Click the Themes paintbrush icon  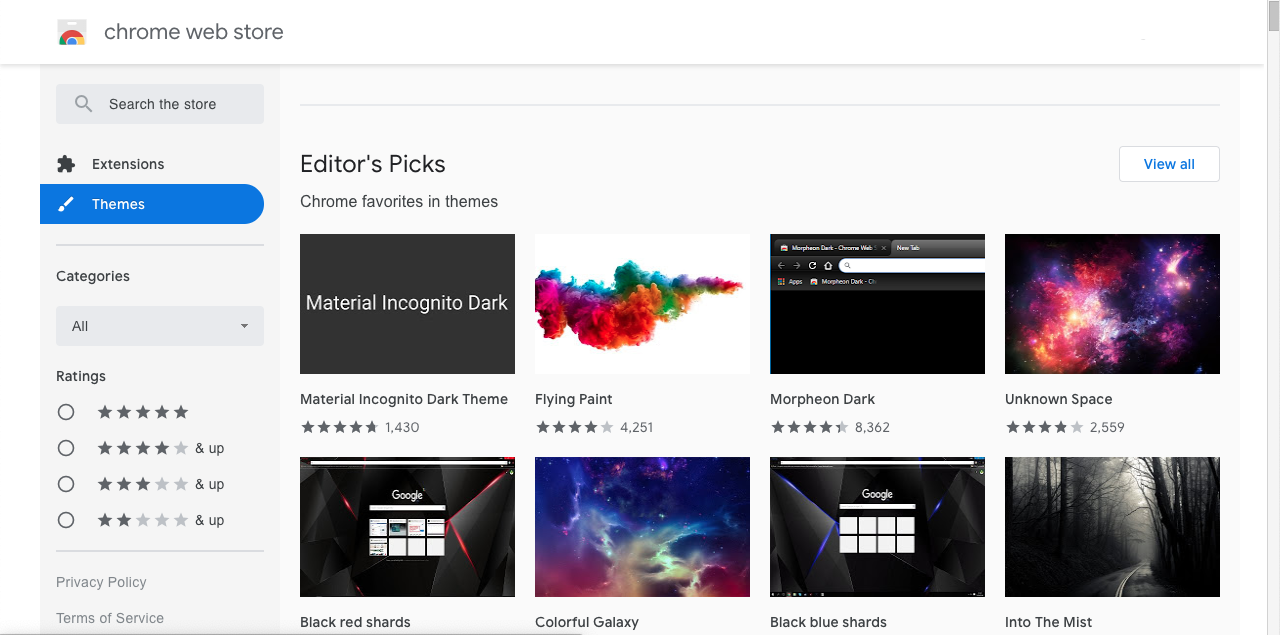(x=66, y=204)
